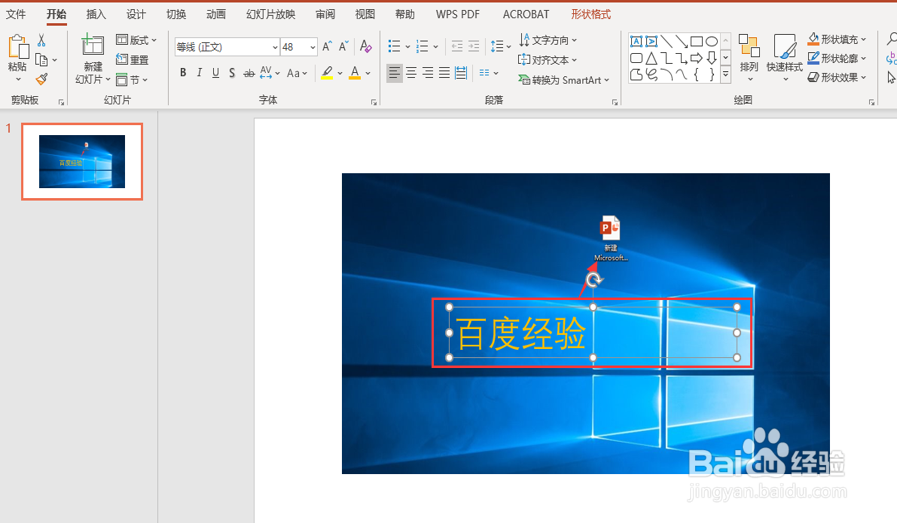Select the down block arrow shape
Image resolution: width=897 pixels, height=523 pixels.
click(x=711, y=58)
